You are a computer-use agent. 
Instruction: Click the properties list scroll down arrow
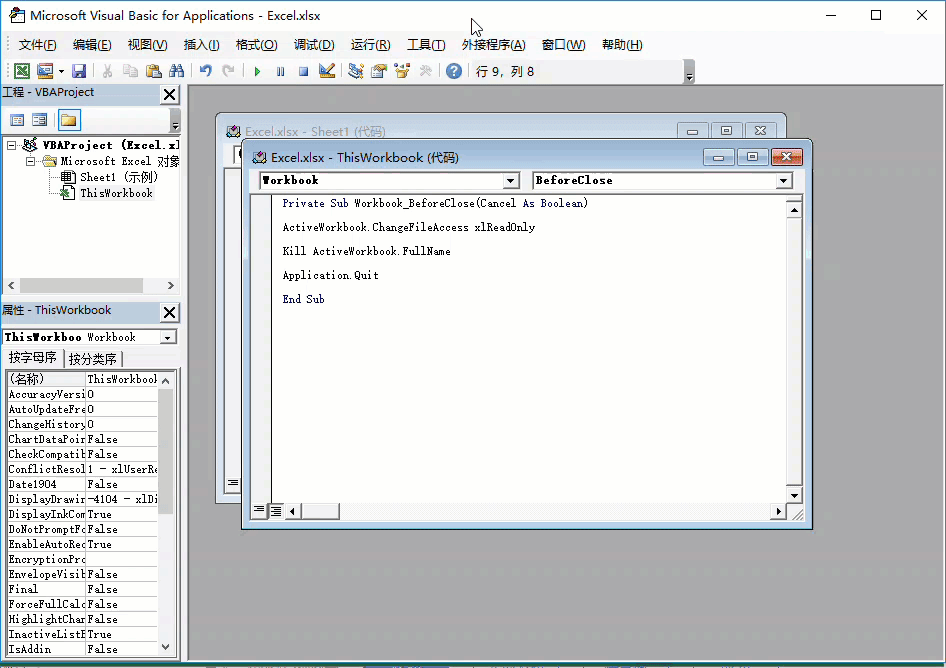(166, 647)
